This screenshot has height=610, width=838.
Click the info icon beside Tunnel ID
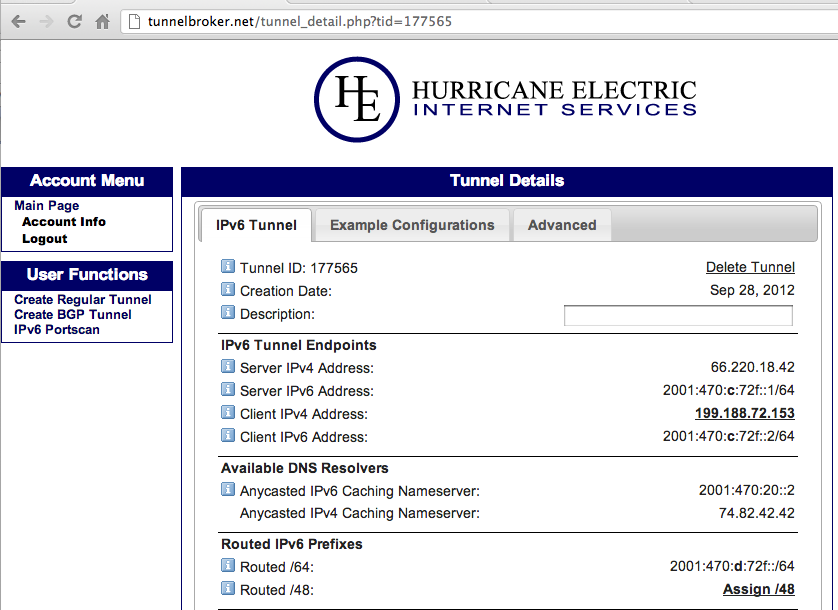pyautogui.click(x=227, y=268)
